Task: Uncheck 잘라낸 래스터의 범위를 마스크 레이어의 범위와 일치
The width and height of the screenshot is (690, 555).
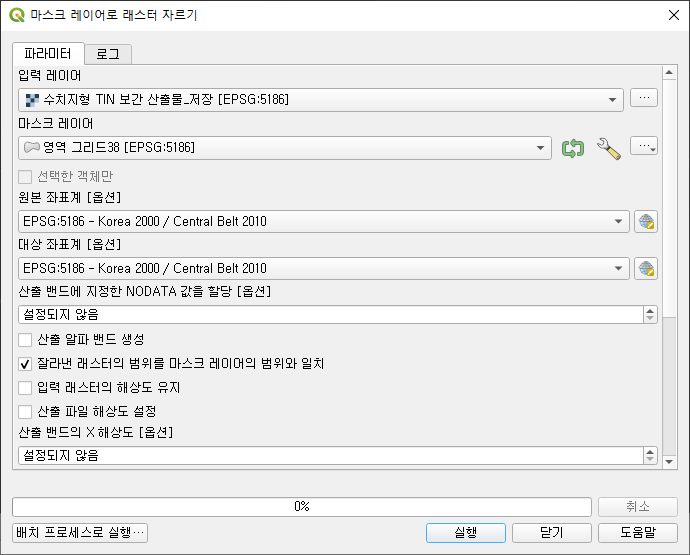Action: pos(25,364)
